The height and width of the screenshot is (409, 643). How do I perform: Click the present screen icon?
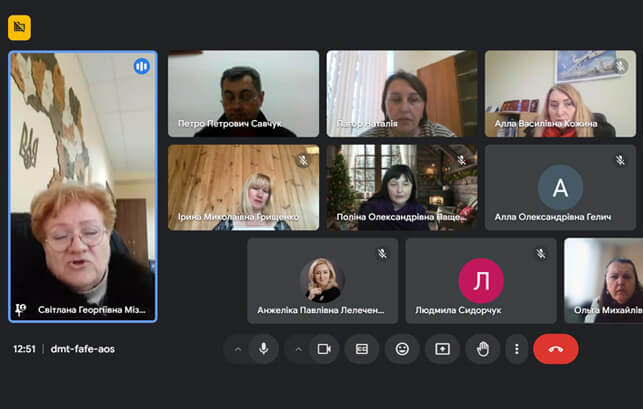442,349
